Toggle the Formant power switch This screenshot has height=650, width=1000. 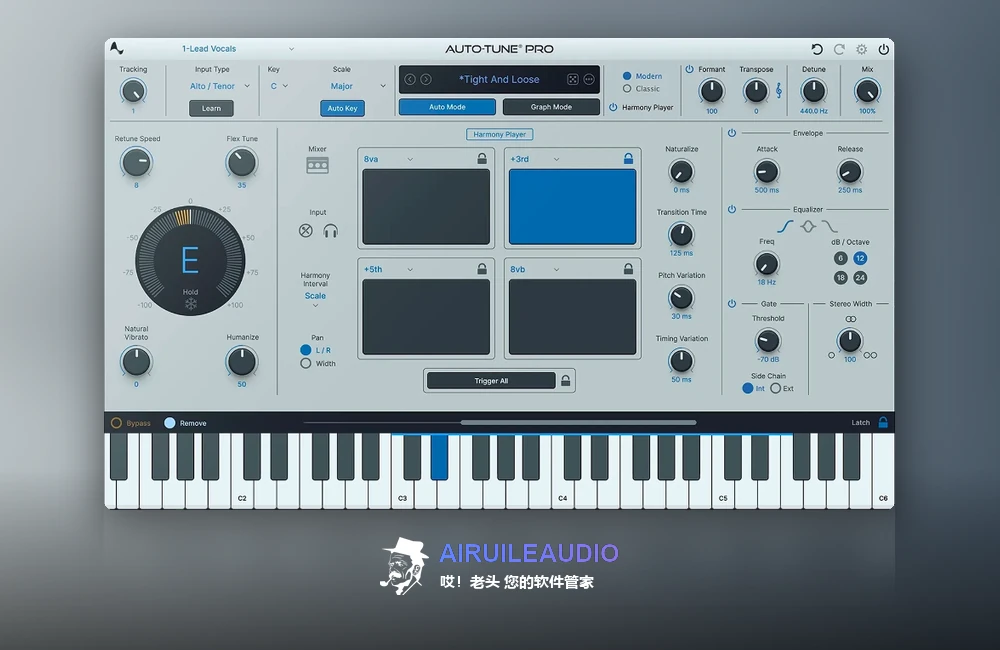(689, 69)
